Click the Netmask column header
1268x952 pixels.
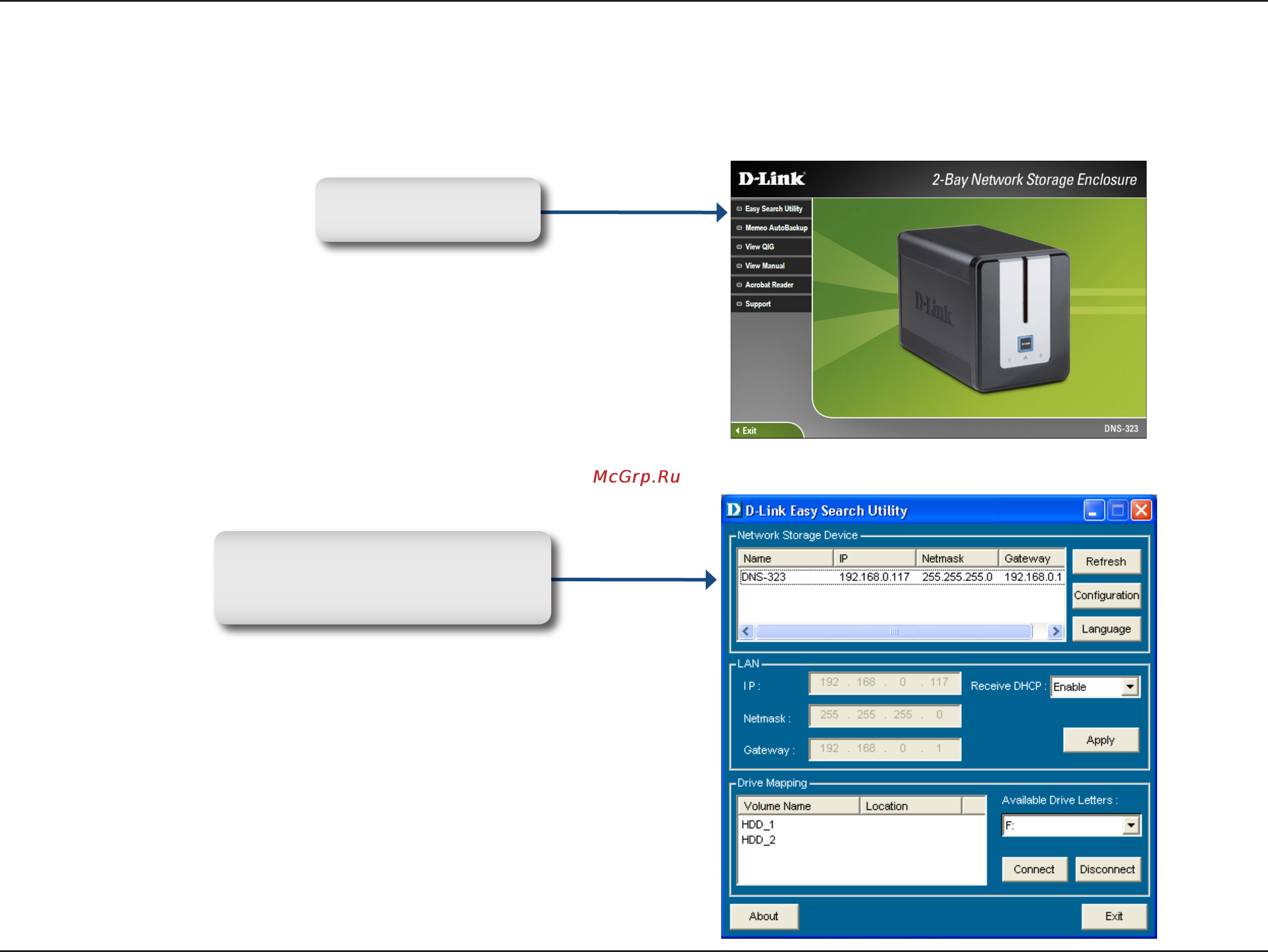pyautogui.click(x=957, y=558)
